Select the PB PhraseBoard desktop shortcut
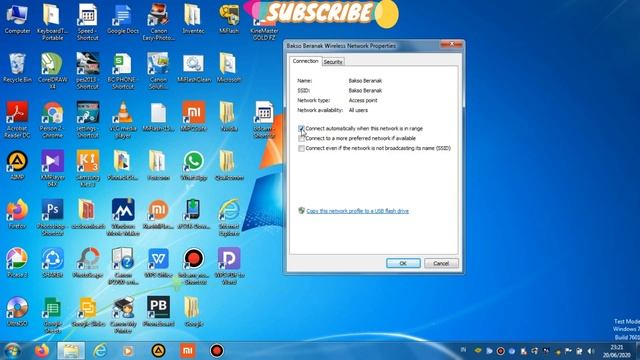Screen dimensions: 640x360 tap(158, 312)
